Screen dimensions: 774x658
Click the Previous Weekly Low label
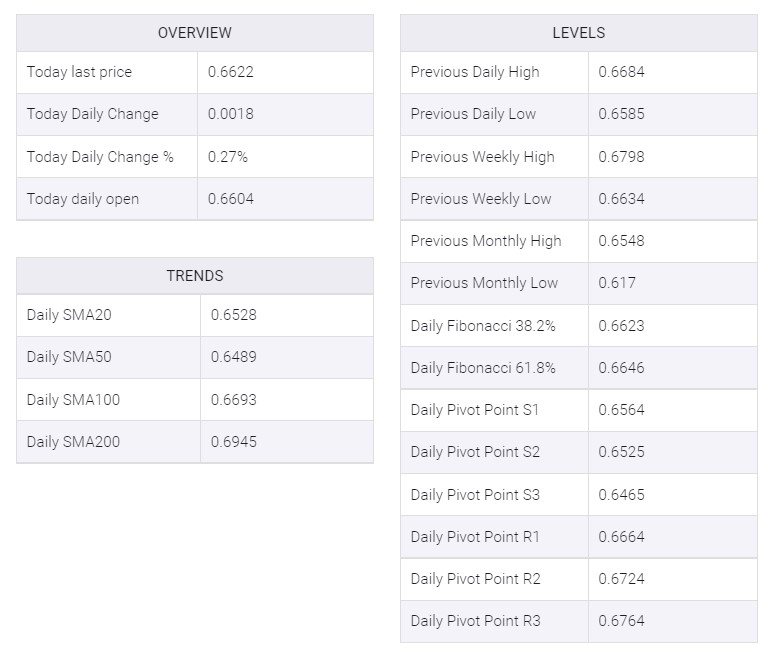[481, 199]
